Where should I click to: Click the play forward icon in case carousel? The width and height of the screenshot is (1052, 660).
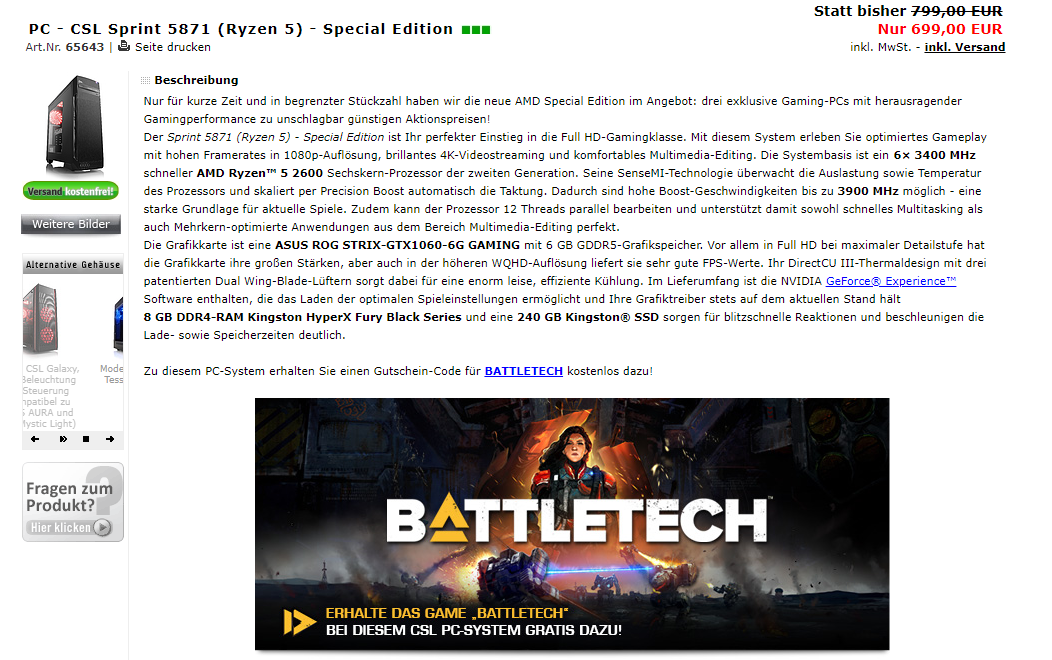(63, 439)
